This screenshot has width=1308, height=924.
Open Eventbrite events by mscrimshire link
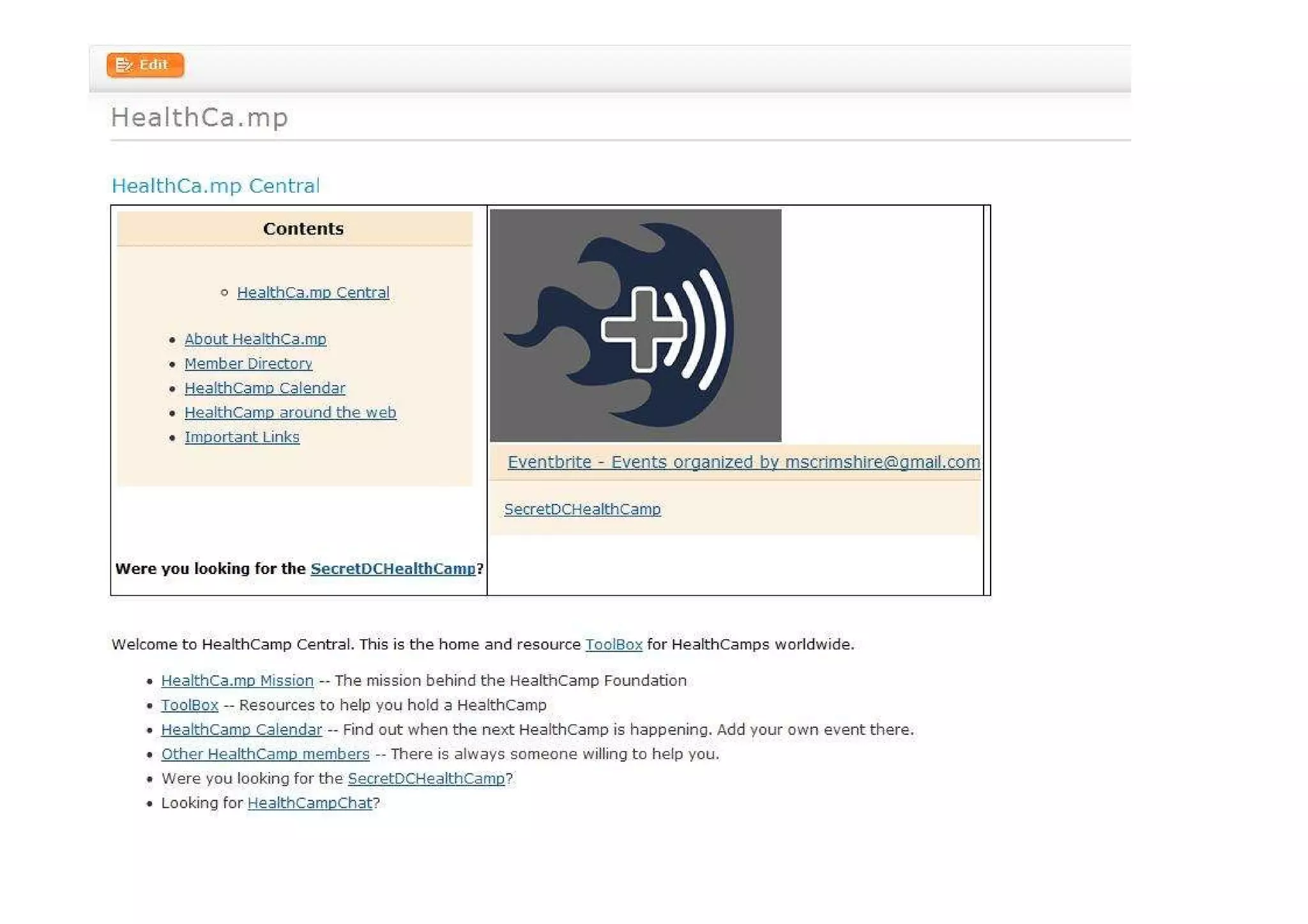pyautogui.click(x=743, y=462)
